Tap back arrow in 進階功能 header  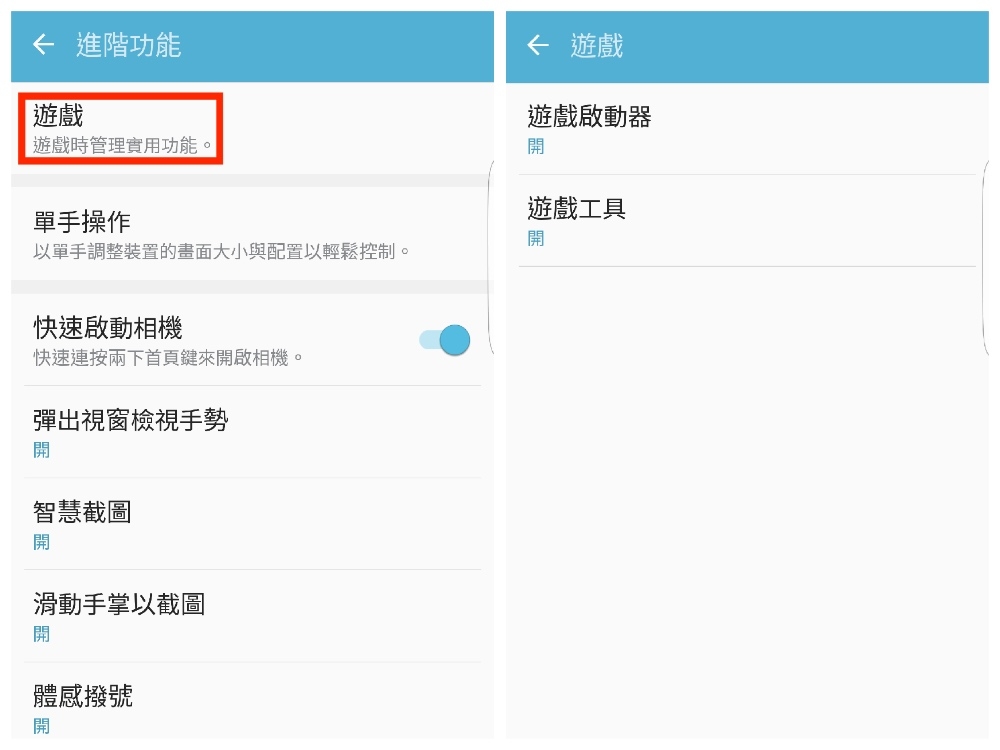tap(43, 45)
